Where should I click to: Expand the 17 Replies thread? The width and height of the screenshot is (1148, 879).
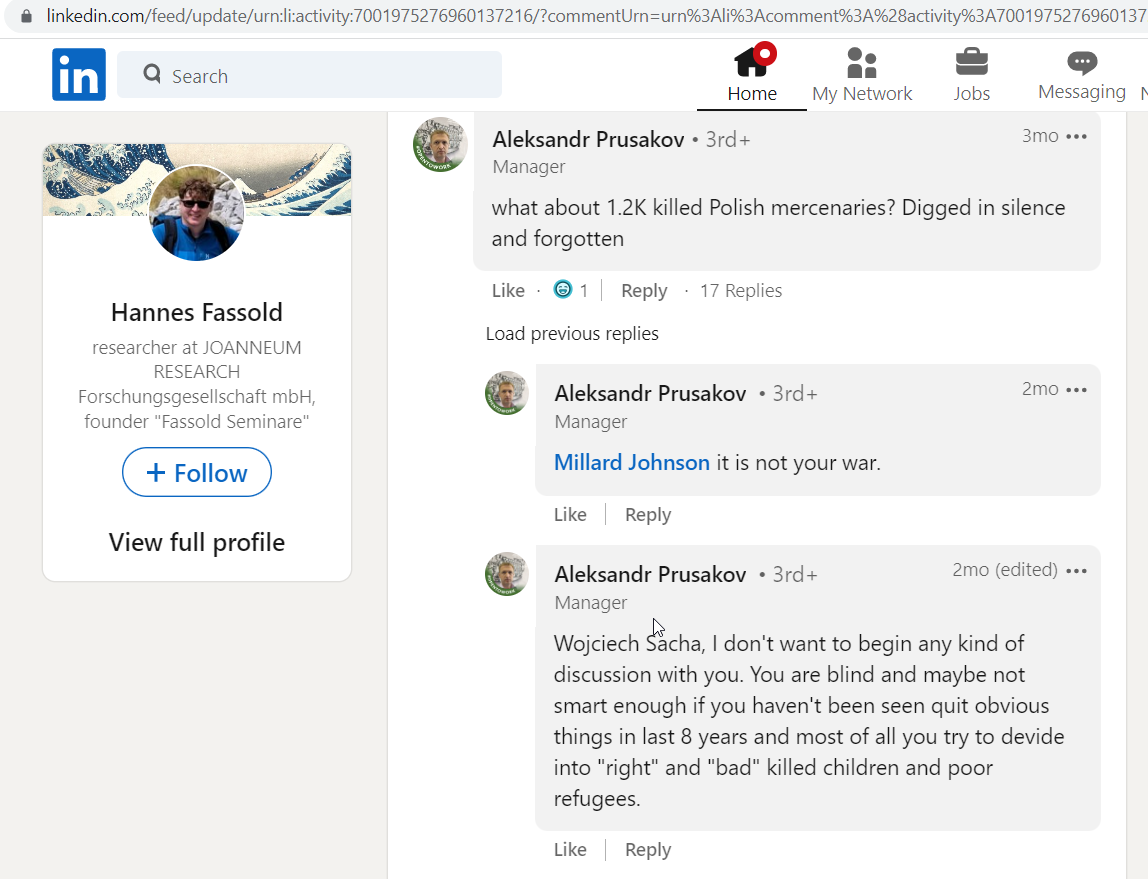(740, 291)
